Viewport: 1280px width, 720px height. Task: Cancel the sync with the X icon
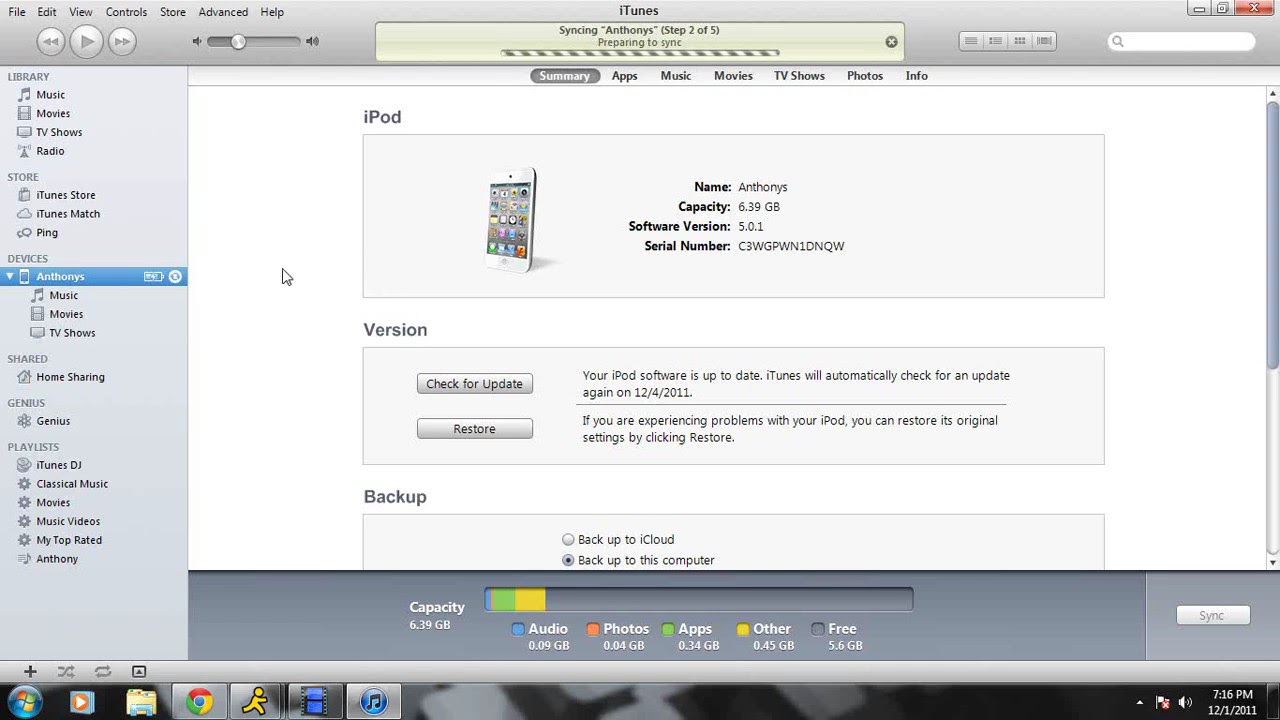coord(891,42)
